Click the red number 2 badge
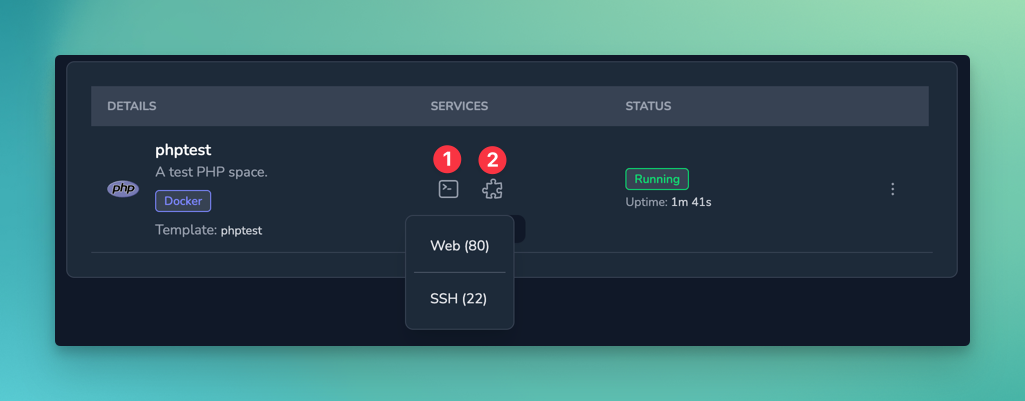Screen dimensions: 1025x401 click(492, 159)
